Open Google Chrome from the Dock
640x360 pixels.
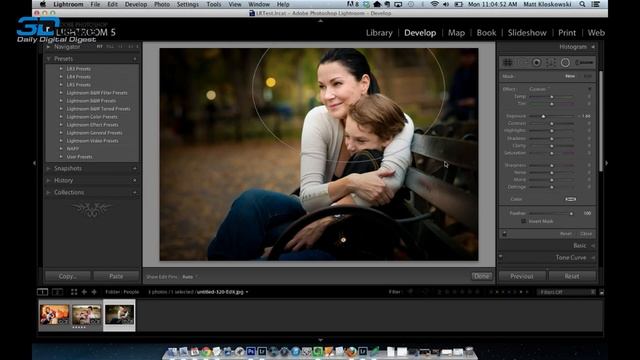tap(206, 351)
